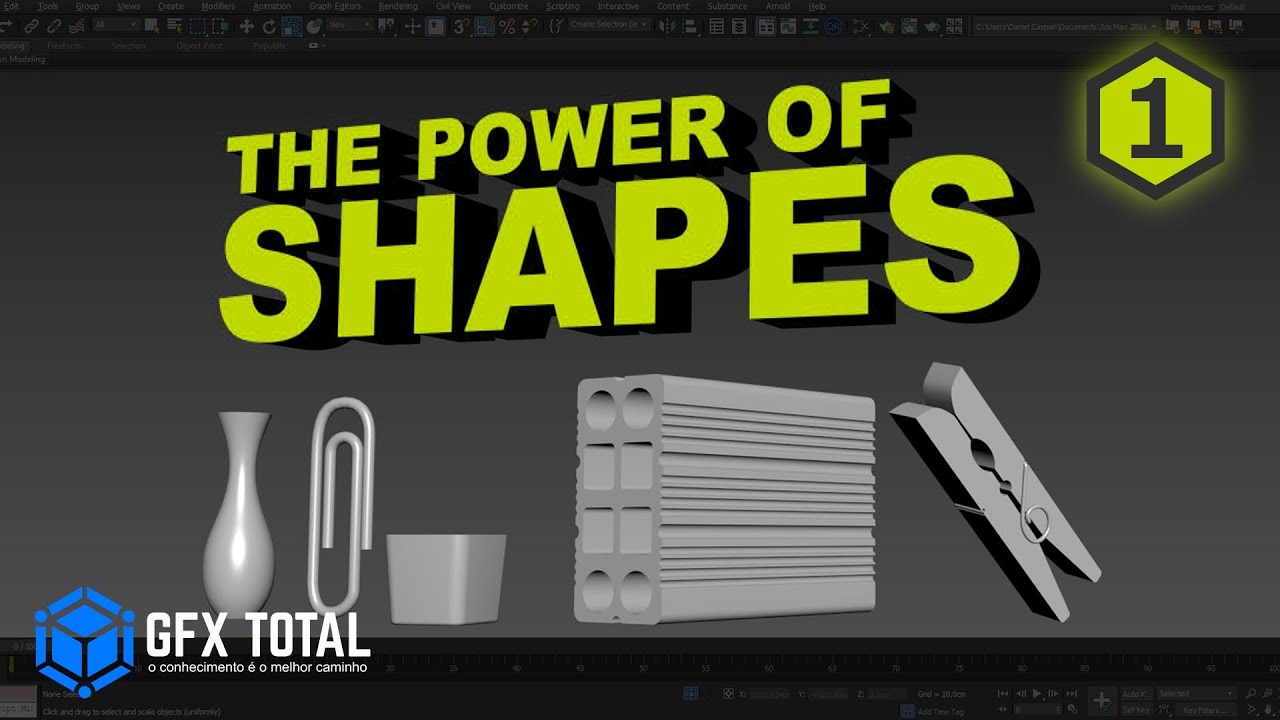Toggle the Keyboard Shortcut Override button
The image size is (1280, 720).
pos(436,26)
